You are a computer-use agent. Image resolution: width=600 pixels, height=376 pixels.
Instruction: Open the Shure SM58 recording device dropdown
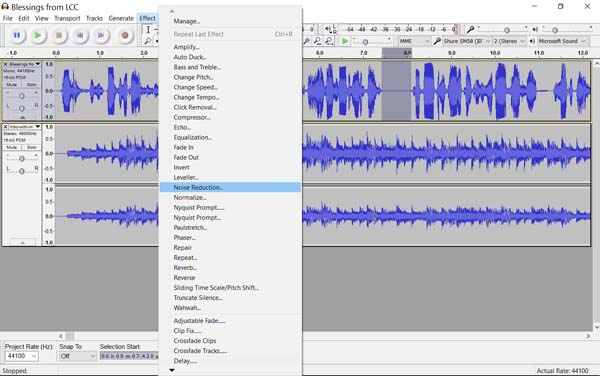[467, 41]
